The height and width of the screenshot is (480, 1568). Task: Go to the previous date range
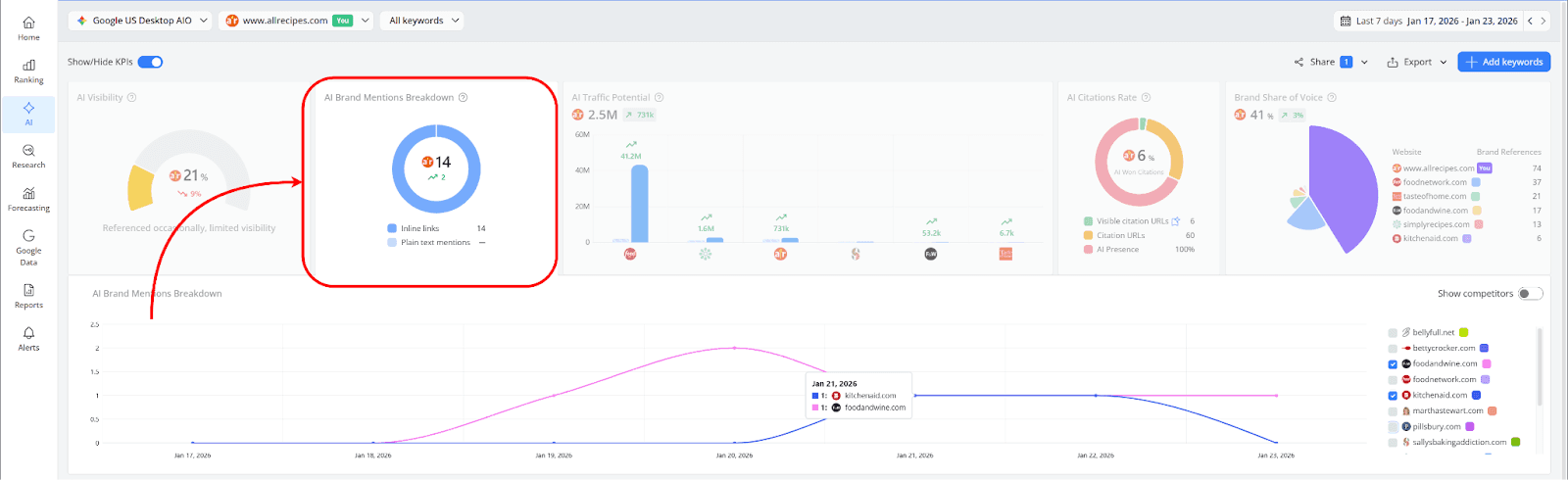1530,21
